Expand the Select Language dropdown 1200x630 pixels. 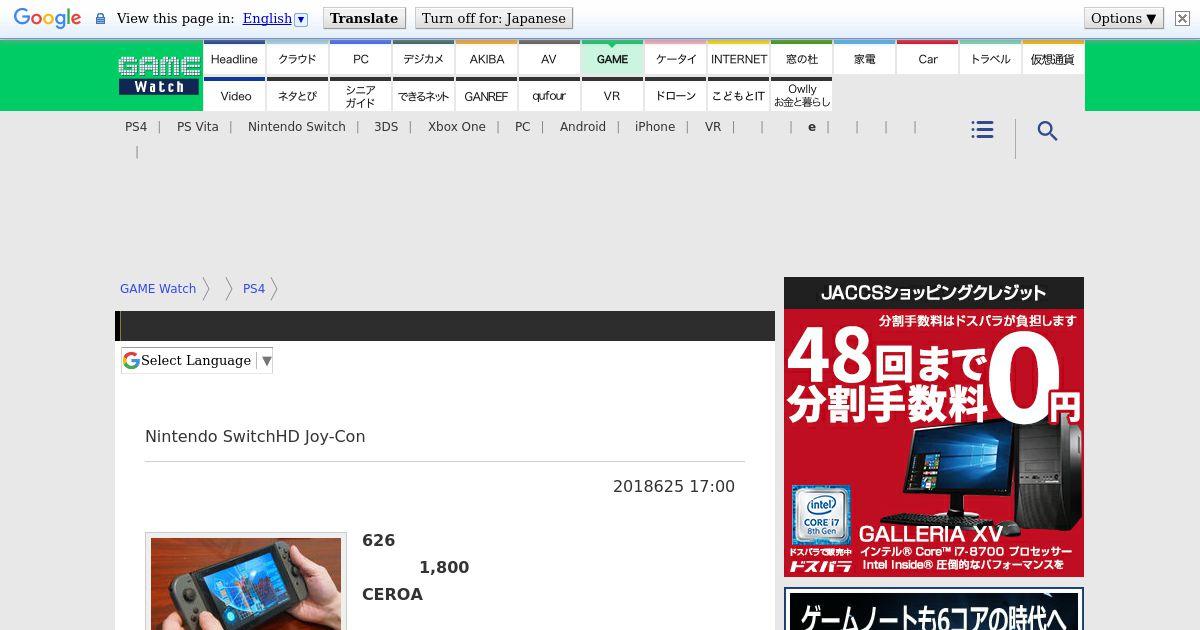pyautogui.click(x=197, y=360)
